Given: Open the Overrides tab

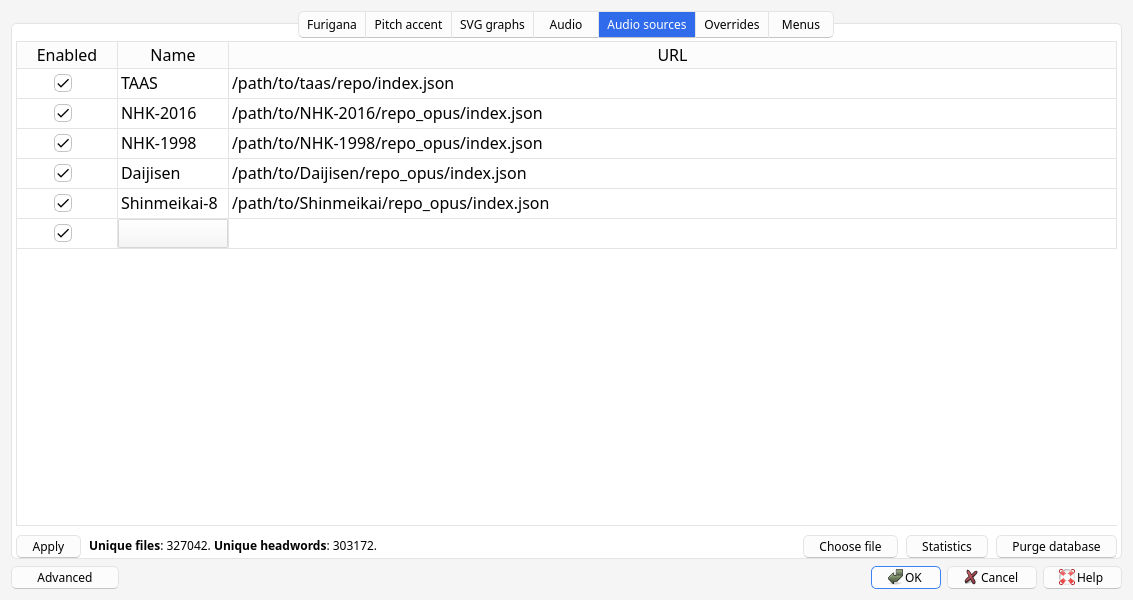Looking at the screenshot, I should pyautogui.click(x=732, y=24).
